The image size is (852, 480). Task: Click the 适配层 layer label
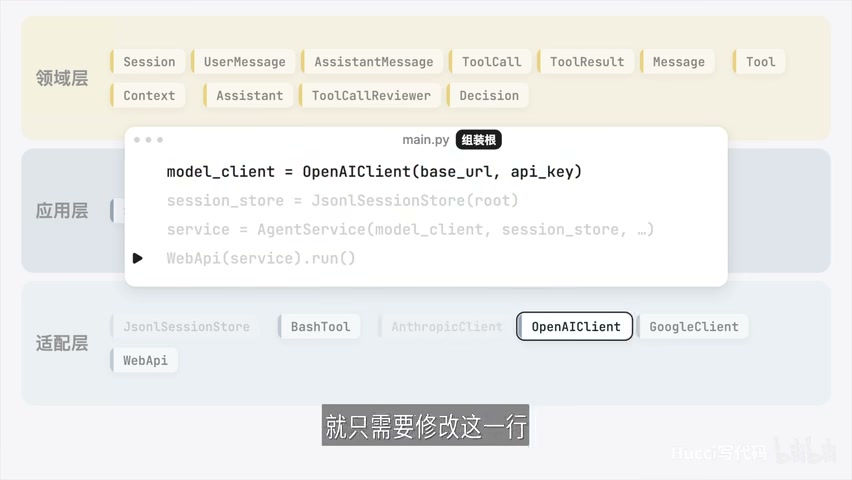click(62, 344)
